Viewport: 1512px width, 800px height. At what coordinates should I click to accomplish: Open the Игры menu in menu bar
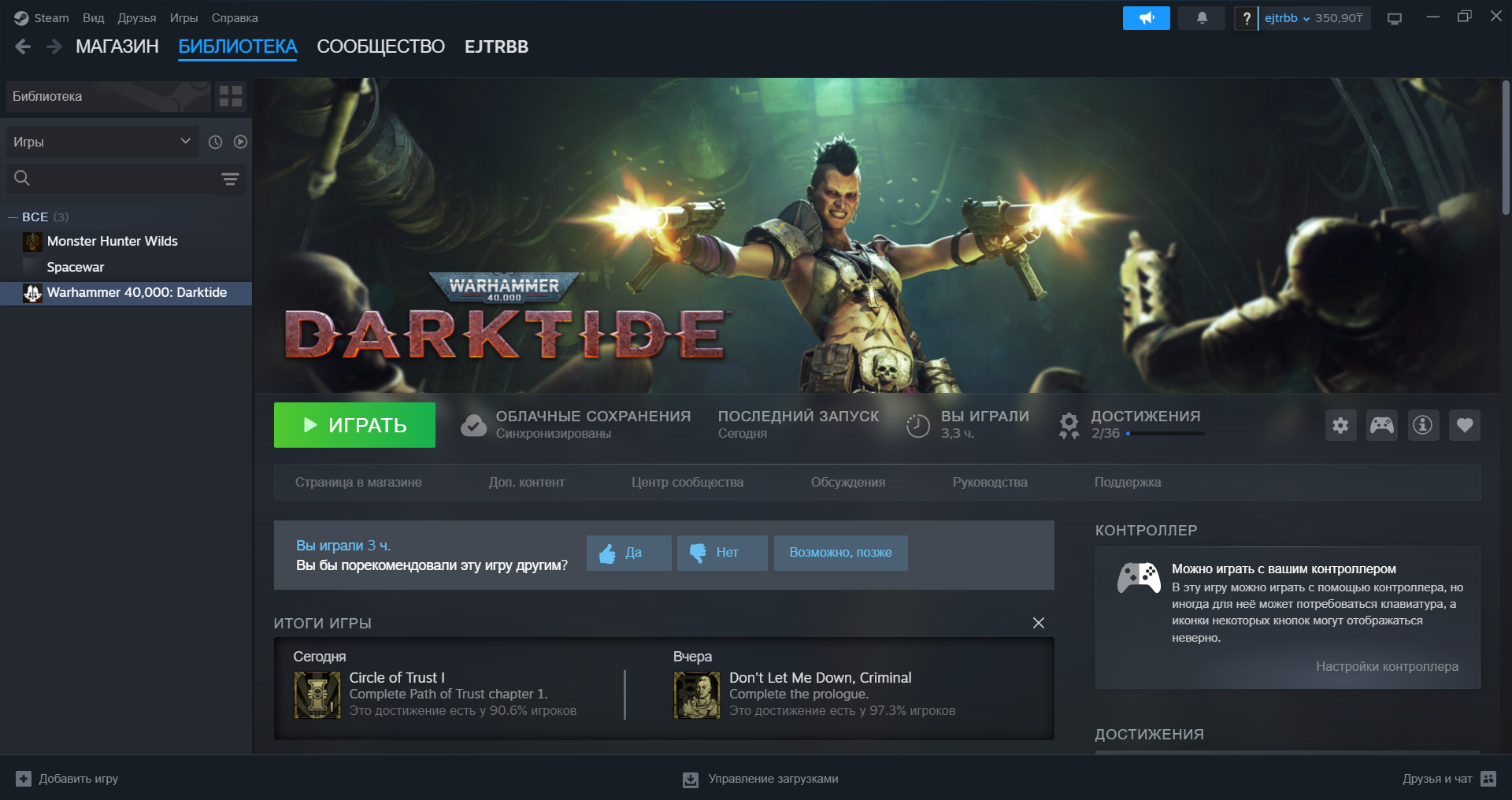point(183,18)
